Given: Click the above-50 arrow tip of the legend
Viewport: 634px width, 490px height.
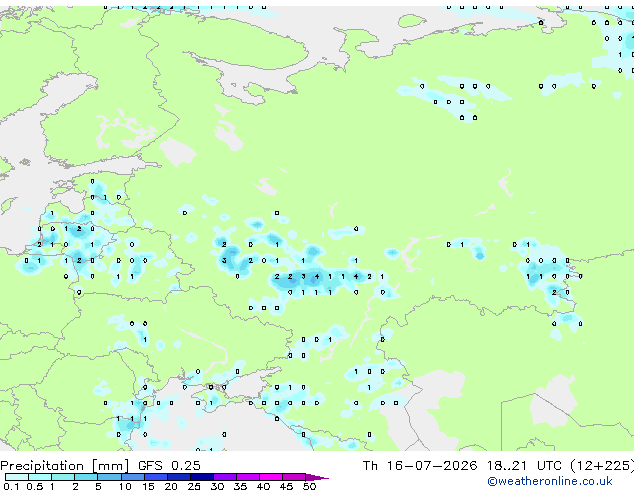Looking at the screenshot, I should pyautogui.click(x=317, y=477).
